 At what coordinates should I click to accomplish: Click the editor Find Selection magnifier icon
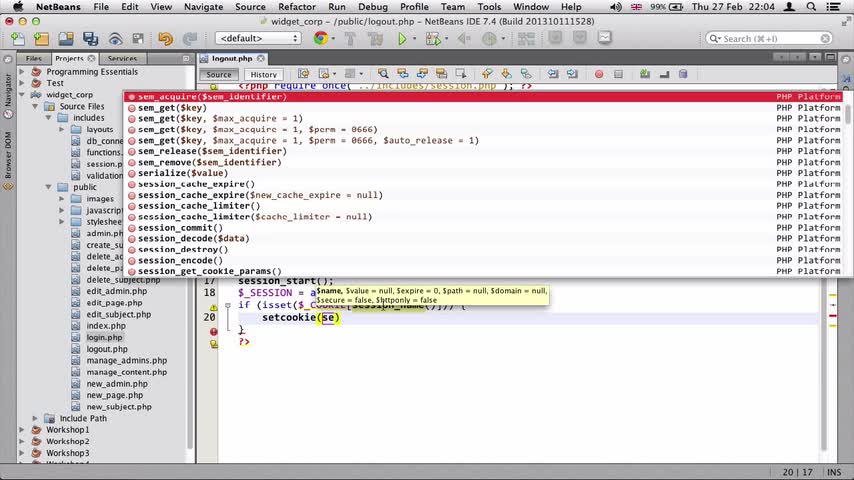pos(383,74)
